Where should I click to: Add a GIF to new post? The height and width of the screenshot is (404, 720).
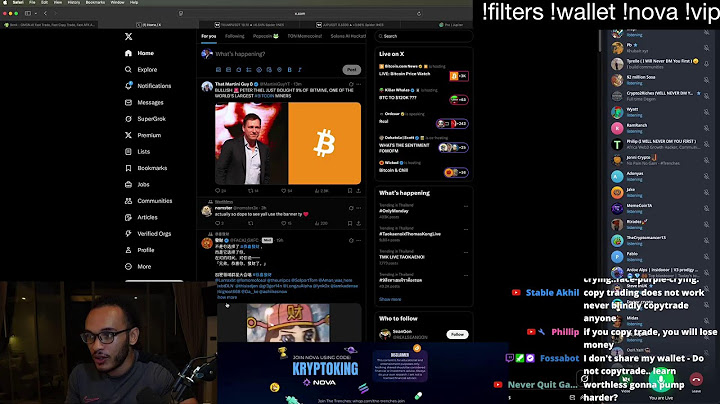(x=228, y=70)
